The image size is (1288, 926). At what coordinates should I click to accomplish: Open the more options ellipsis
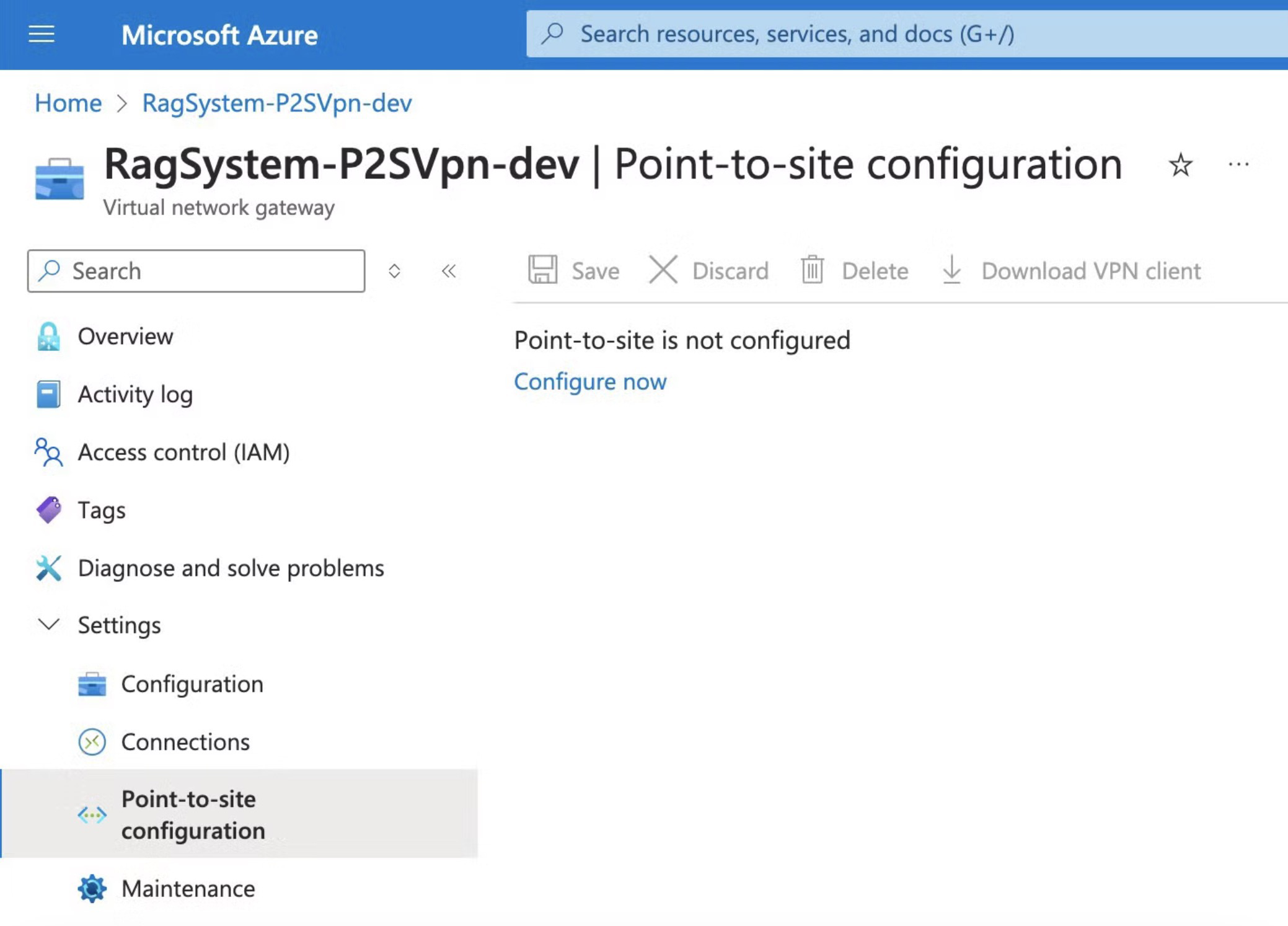(x=1238, y=165)
